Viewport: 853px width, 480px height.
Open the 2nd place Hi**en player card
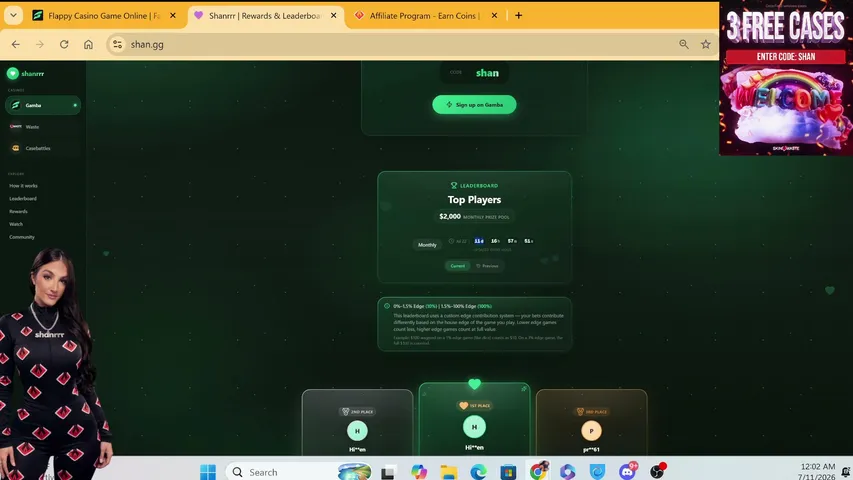coord(357,423)
